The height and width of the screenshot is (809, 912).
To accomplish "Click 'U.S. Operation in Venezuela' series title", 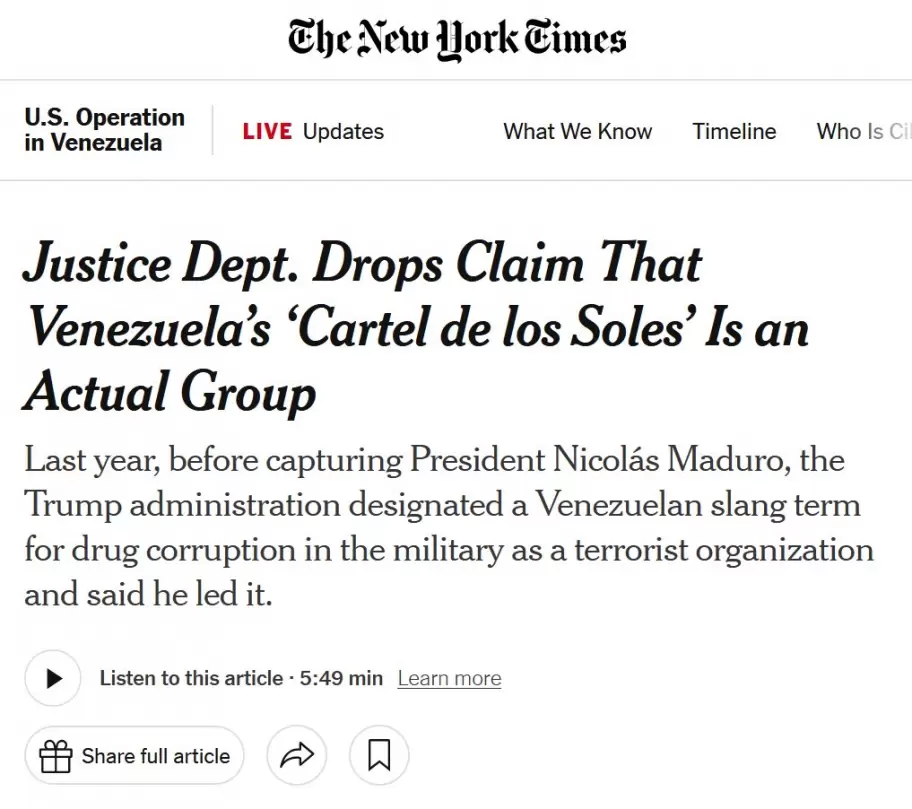I will tap(103, 130).
